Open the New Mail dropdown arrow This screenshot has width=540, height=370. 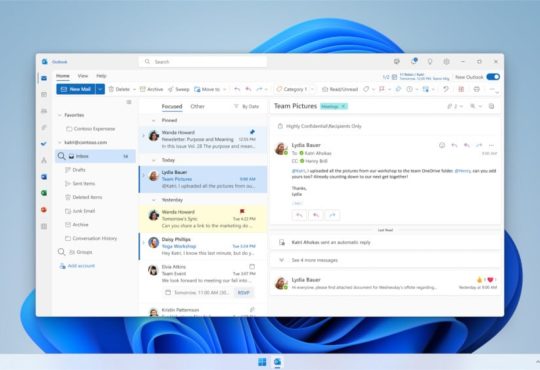100,89
